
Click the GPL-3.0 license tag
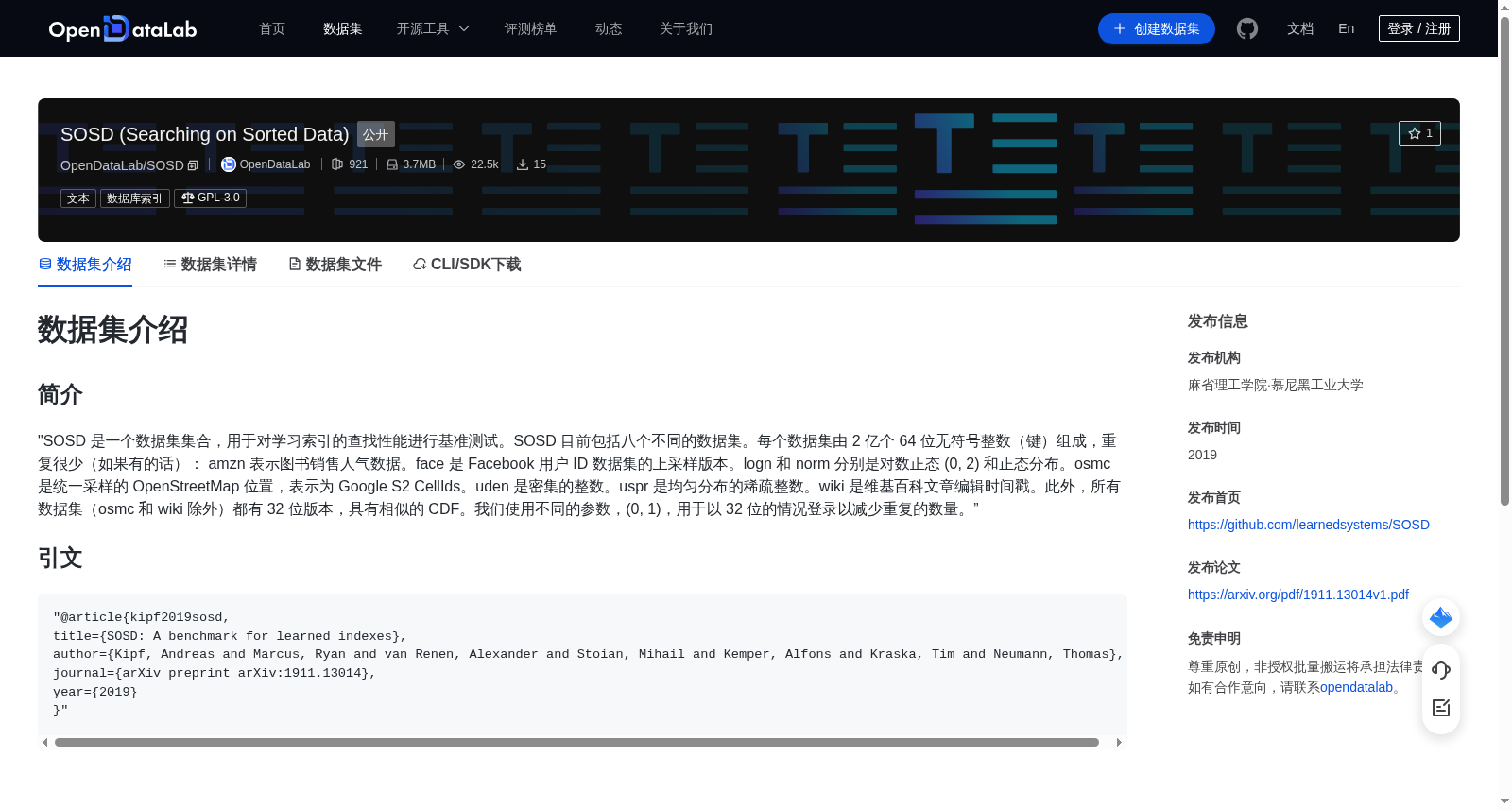coord(210,198)
